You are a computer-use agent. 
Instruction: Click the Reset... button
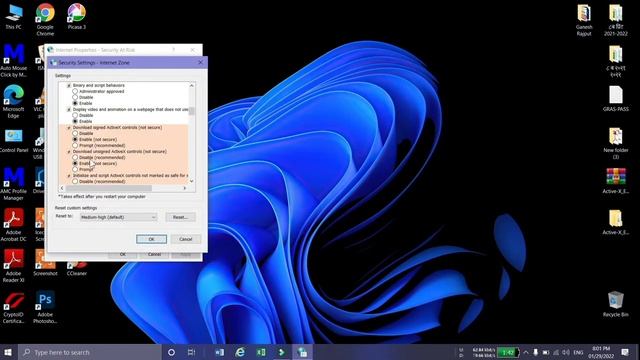point(180,217)
